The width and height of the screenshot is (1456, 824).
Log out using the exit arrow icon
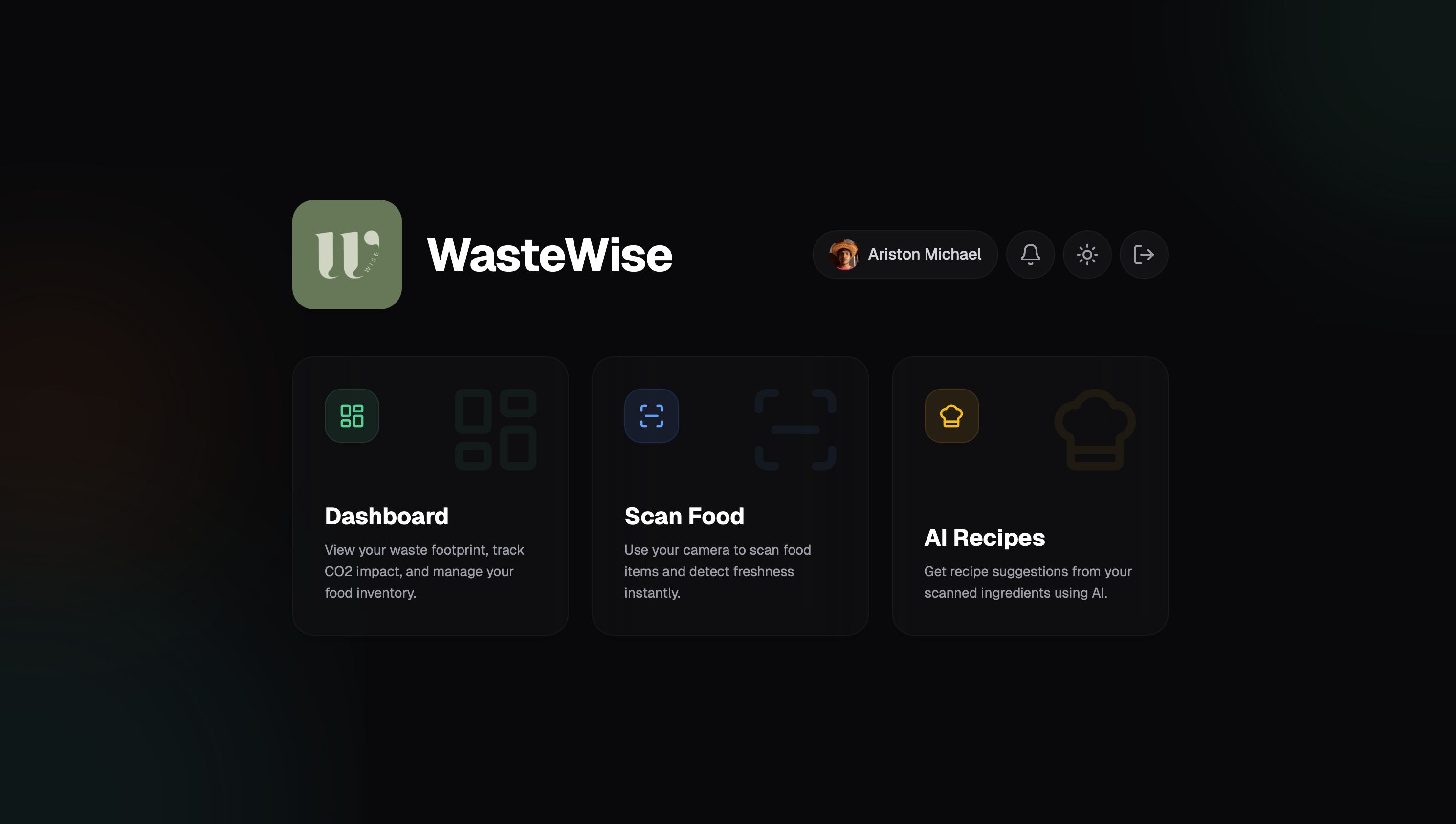1143,254
